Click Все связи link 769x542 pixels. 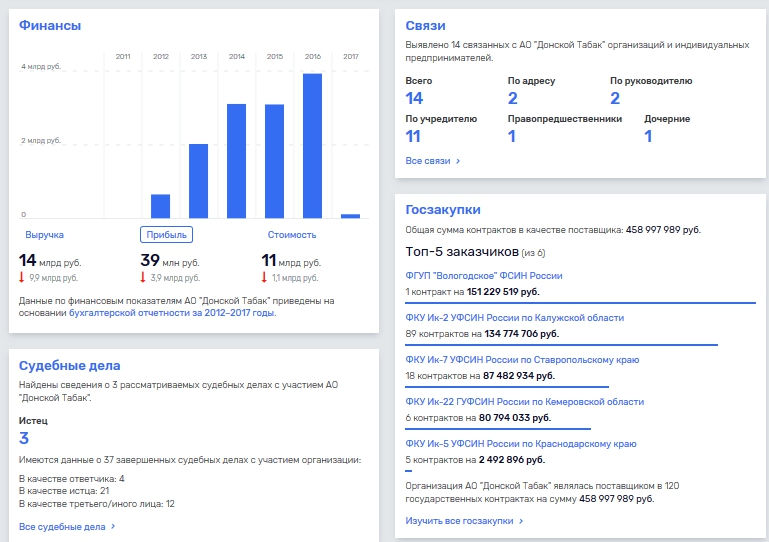[x=428, y=161]
